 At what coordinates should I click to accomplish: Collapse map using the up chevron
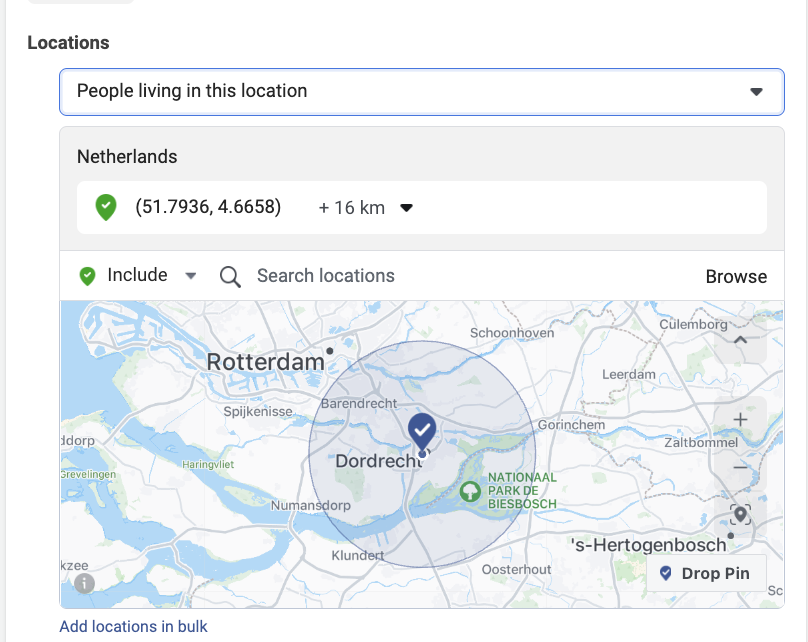tap(740, 340)
